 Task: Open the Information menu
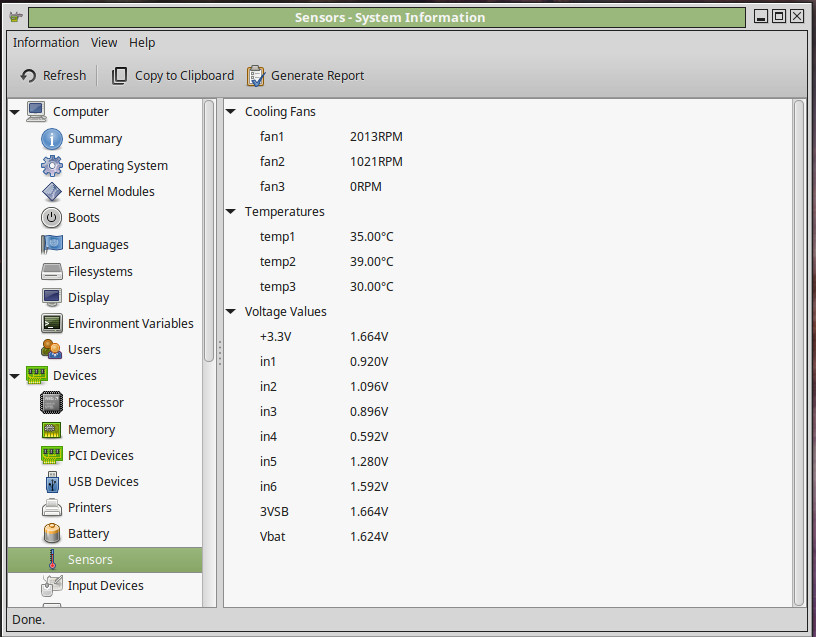(46, 43)
